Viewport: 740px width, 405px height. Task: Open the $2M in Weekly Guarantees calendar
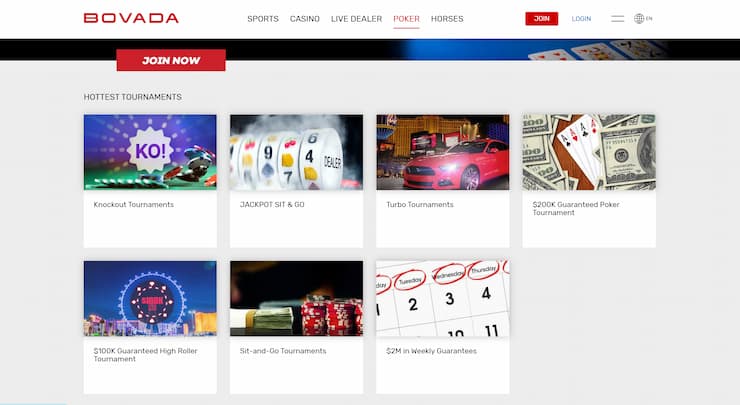pos(443,298)
